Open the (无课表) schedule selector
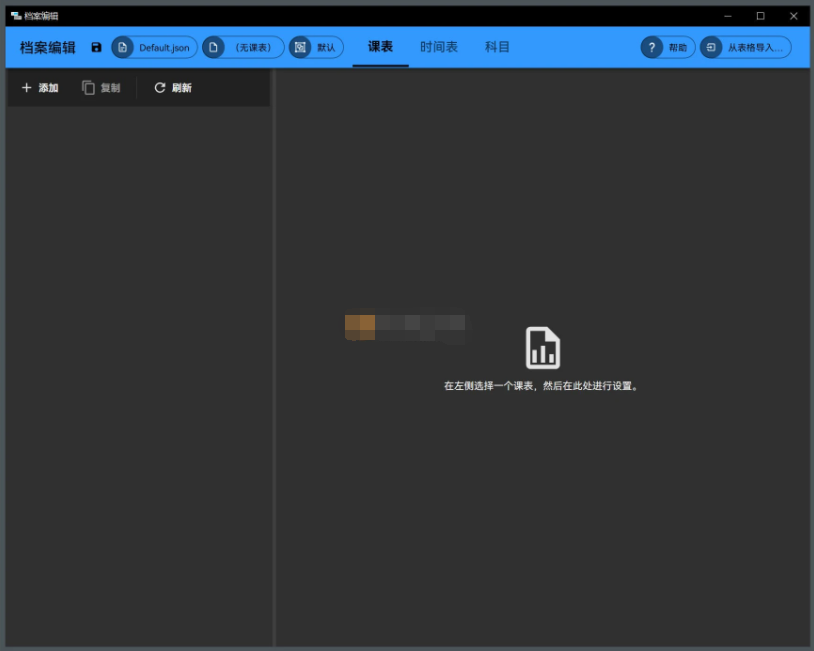The width and height of the screenshot is (814, 651). tap(241, 46)
